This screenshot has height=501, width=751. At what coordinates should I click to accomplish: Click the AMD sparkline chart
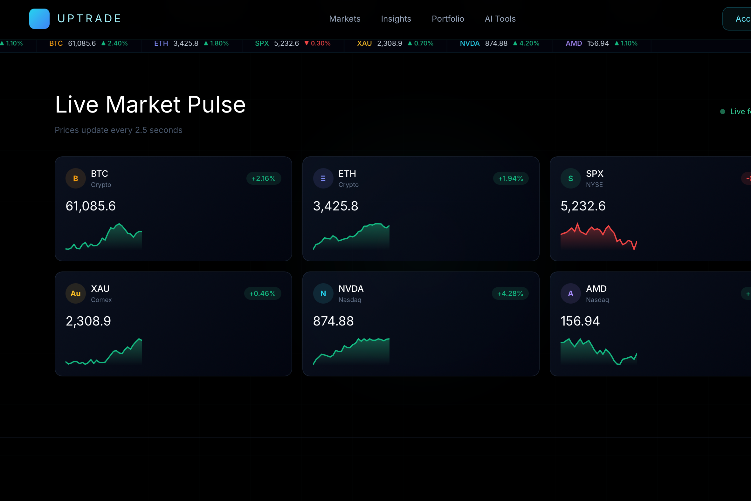point(599,352)
